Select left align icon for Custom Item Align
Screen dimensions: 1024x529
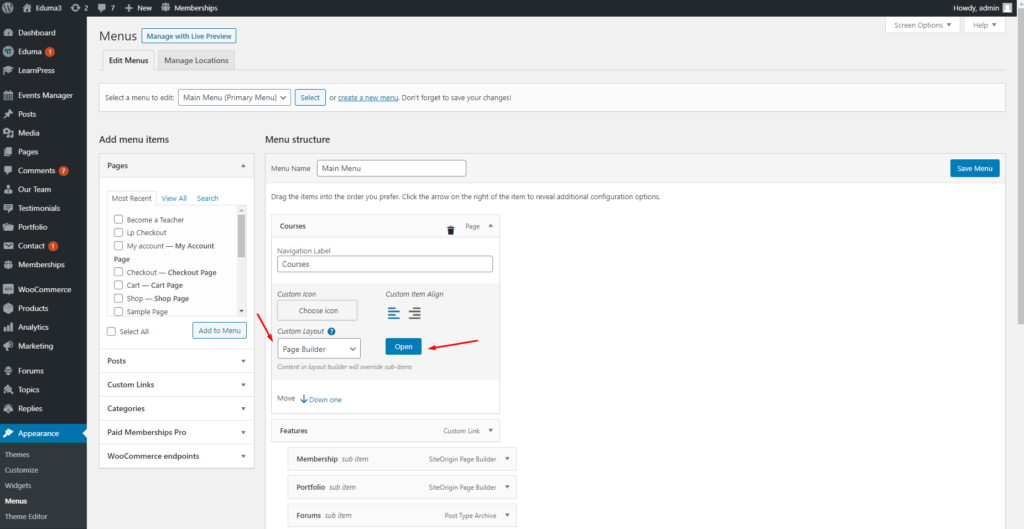[394, 313]
